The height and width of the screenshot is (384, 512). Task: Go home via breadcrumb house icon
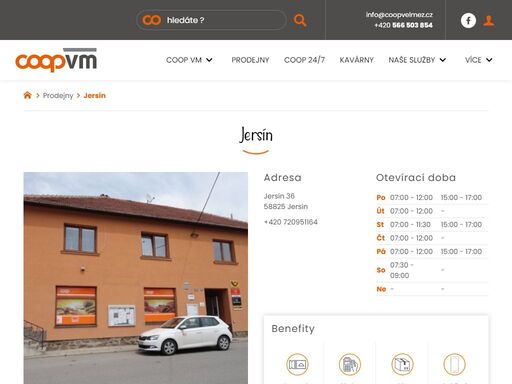pos(27,95)
